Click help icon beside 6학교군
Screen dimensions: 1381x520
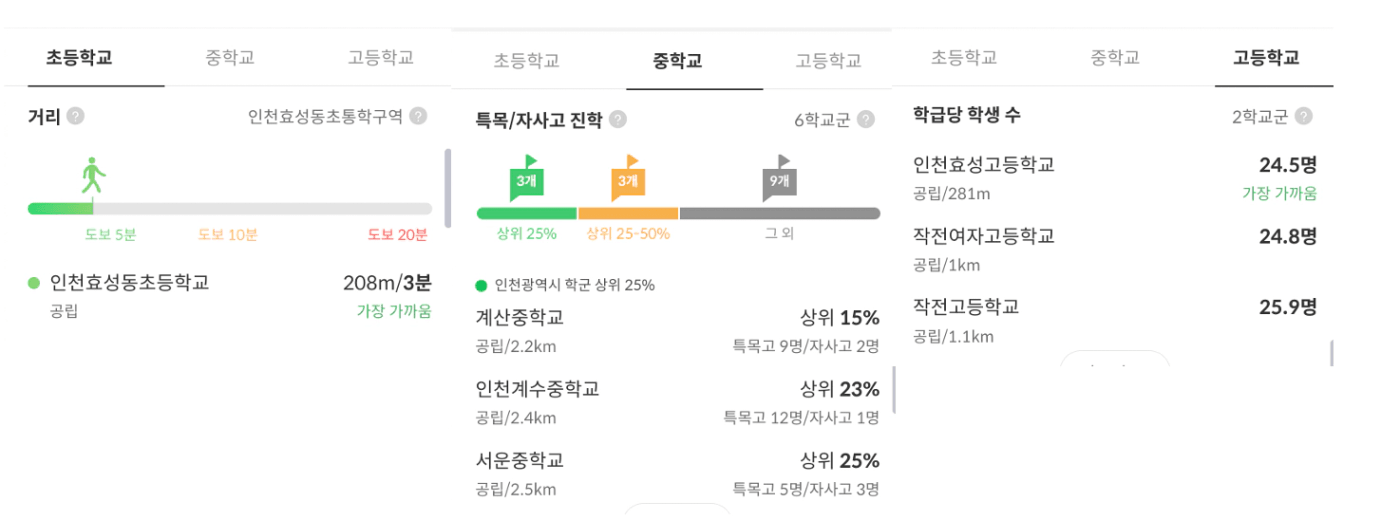pyautogui.click(x=866, y=120)
